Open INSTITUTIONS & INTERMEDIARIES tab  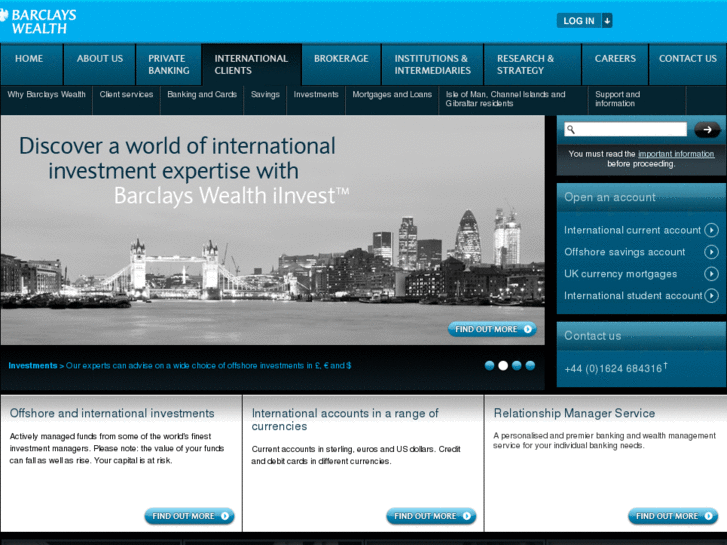pos(433,64)
